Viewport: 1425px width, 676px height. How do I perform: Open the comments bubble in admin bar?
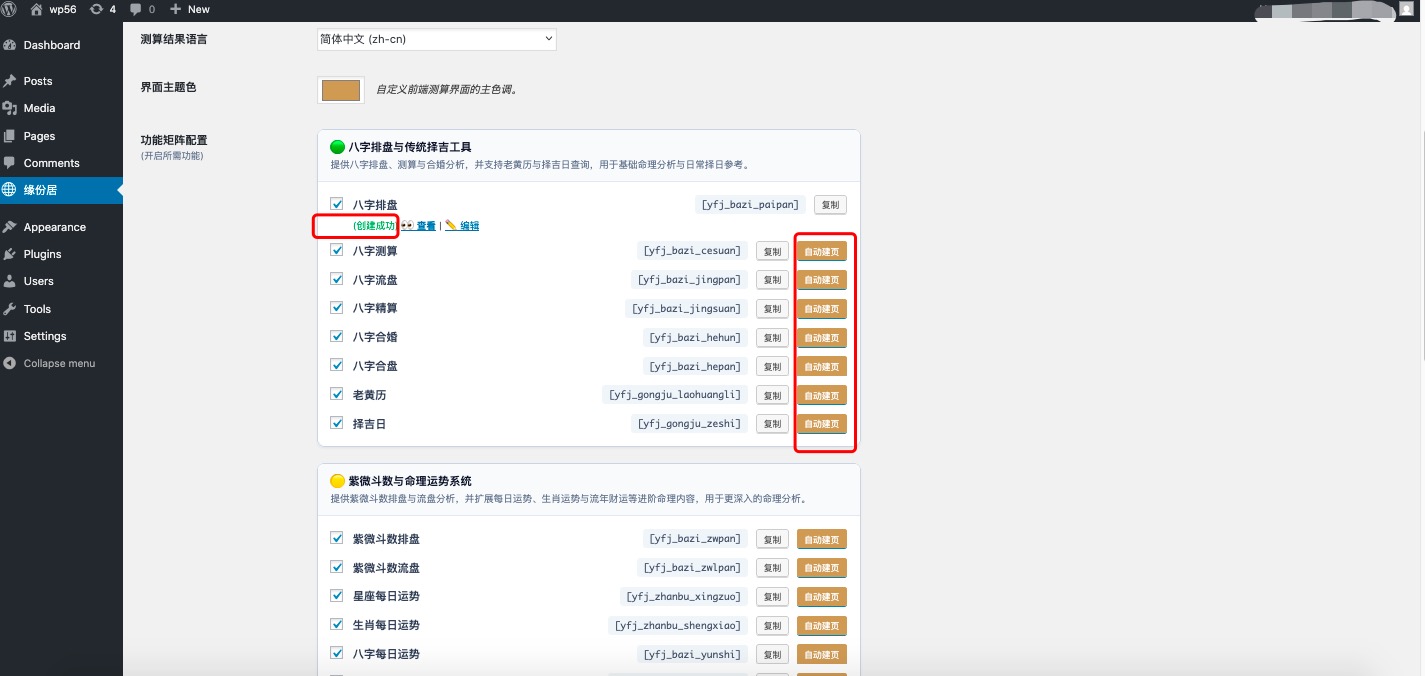[143, 9]
